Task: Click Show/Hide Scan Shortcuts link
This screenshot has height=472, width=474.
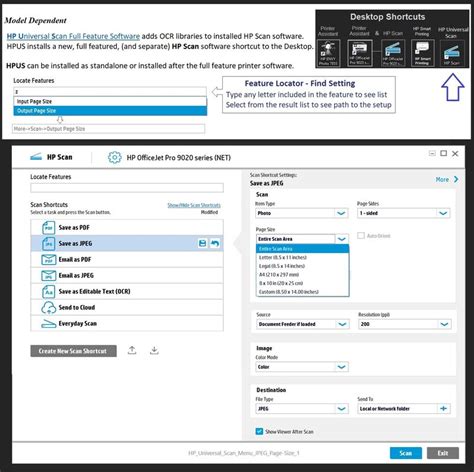Action: [x=194, y=205]
